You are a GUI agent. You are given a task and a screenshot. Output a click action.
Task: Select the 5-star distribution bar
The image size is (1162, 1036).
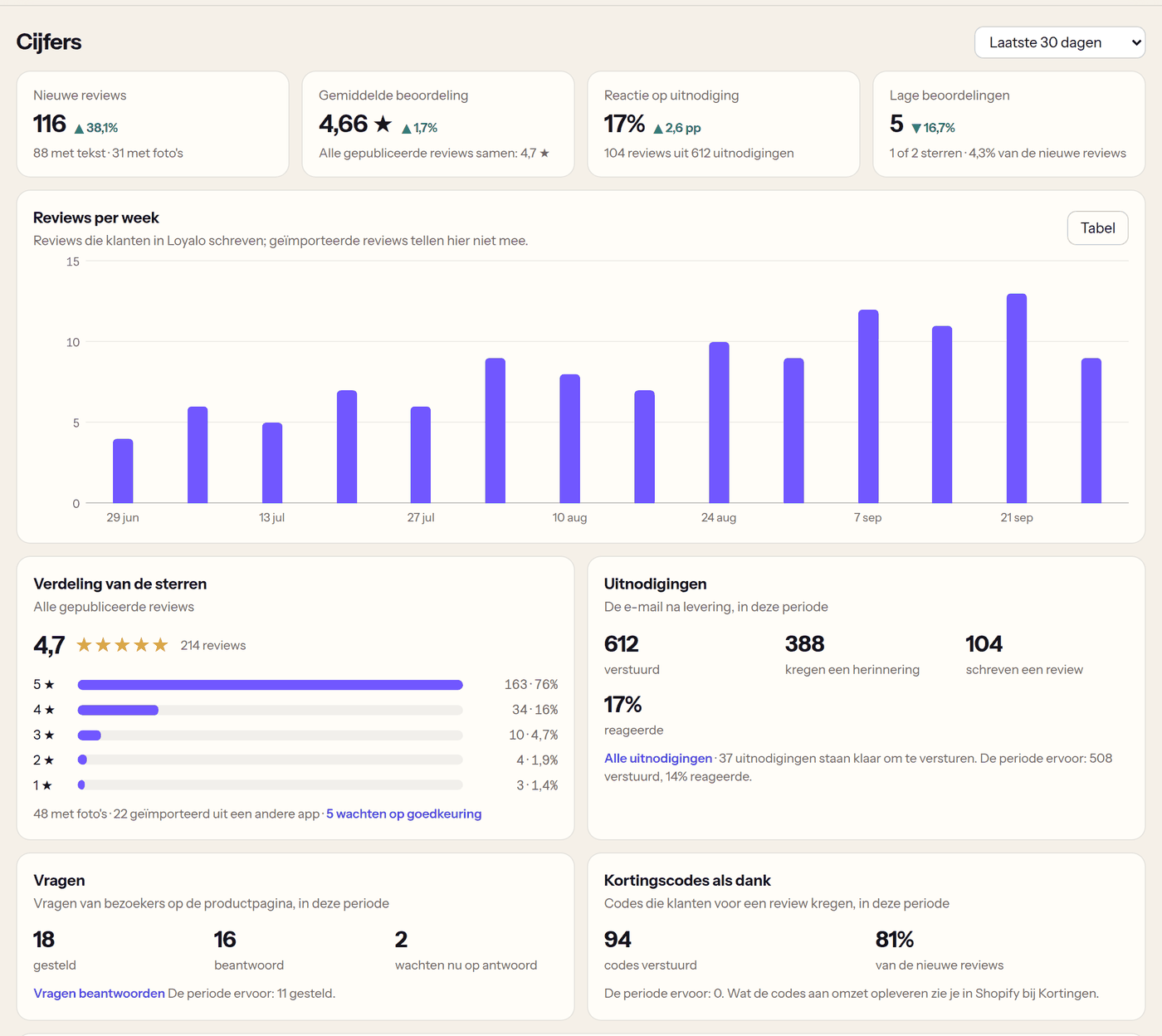point(270,685)
